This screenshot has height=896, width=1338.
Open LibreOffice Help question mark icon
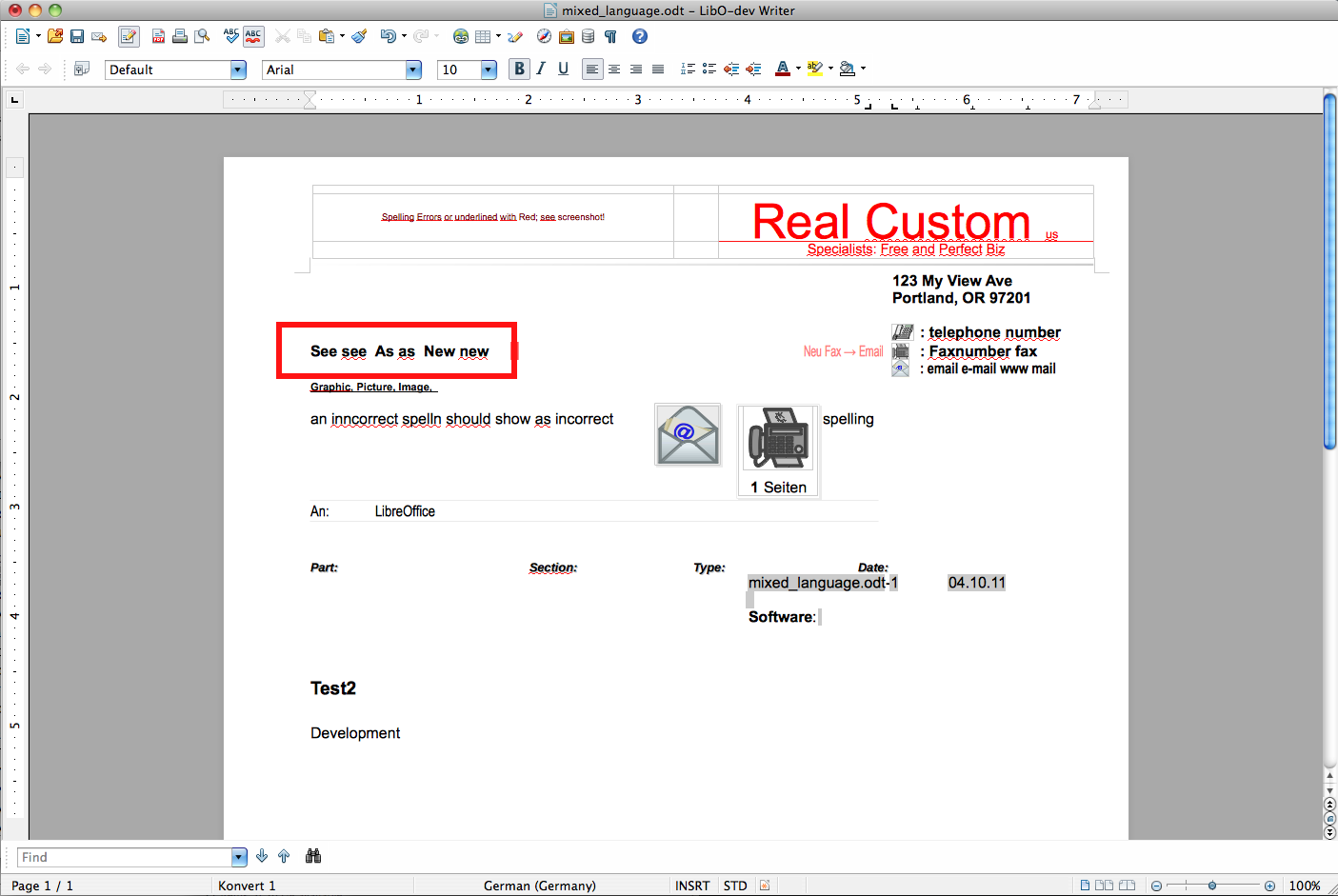[640, 36]
